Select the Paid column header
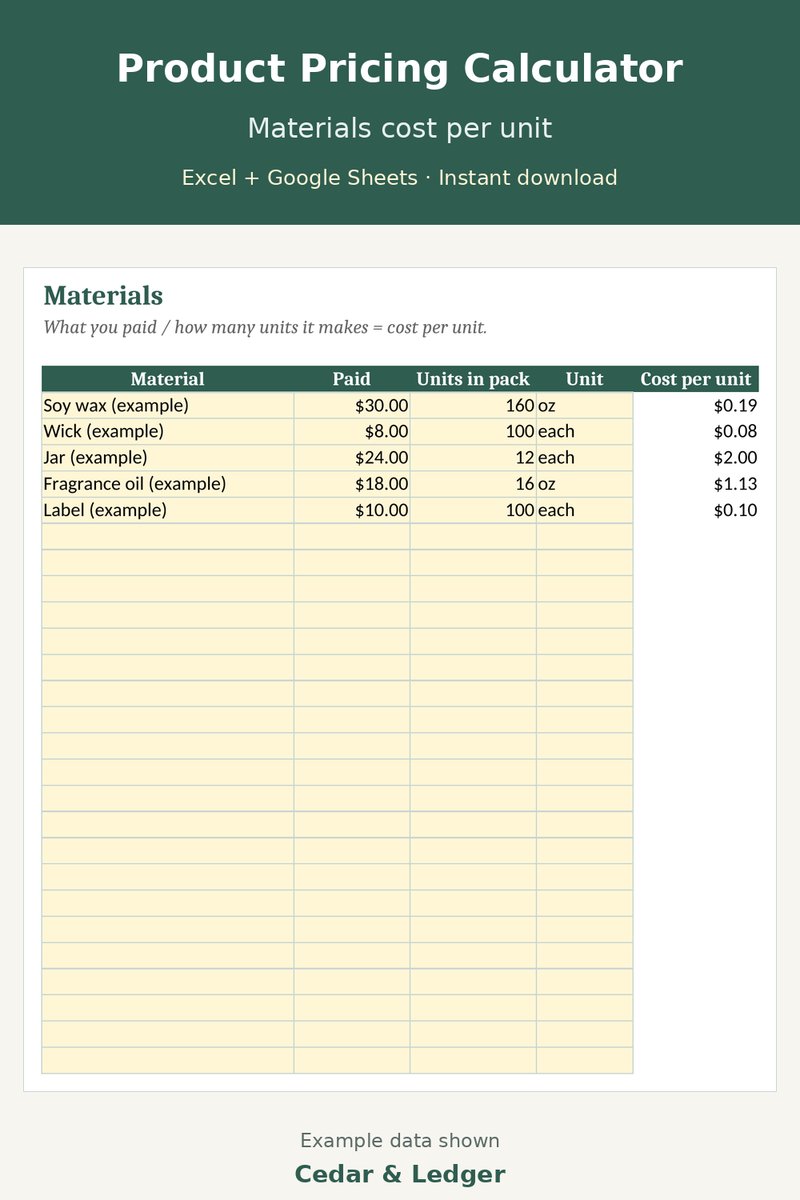800x1200 pixels. coord(352,379)
